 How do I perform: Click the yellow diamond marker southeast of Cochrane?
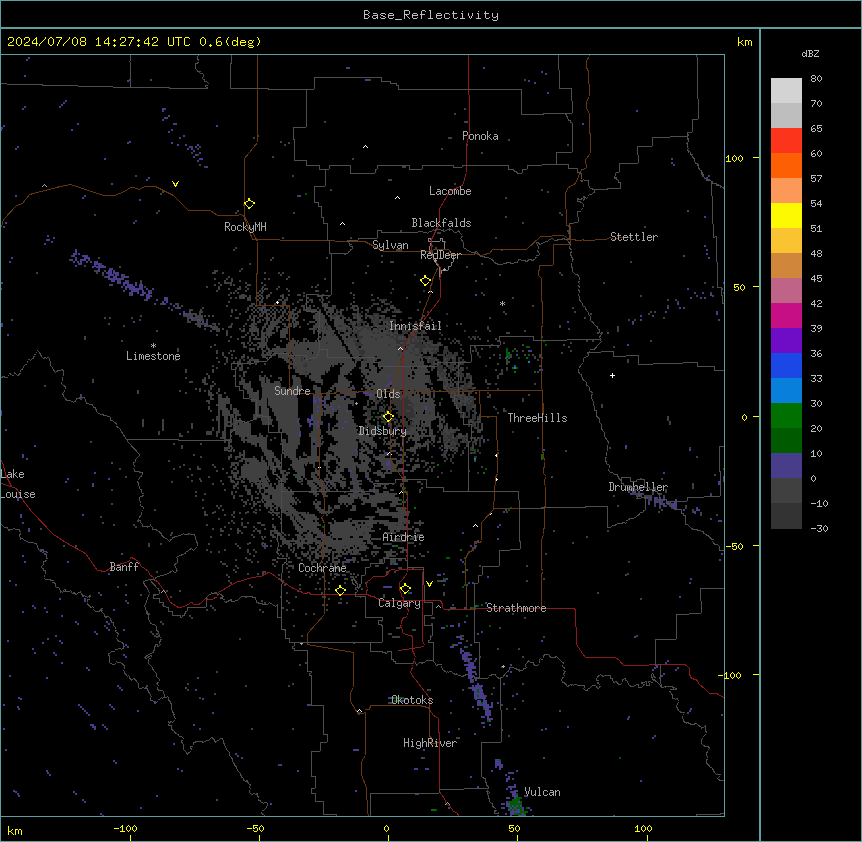point(340,590)
